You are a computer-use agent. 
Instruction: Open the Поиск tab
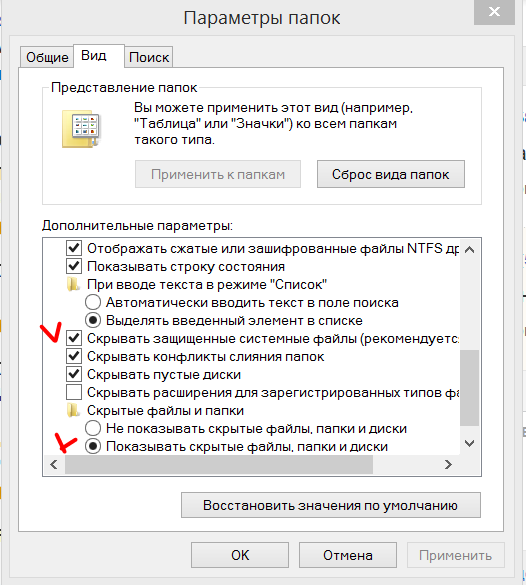[149, 57]
